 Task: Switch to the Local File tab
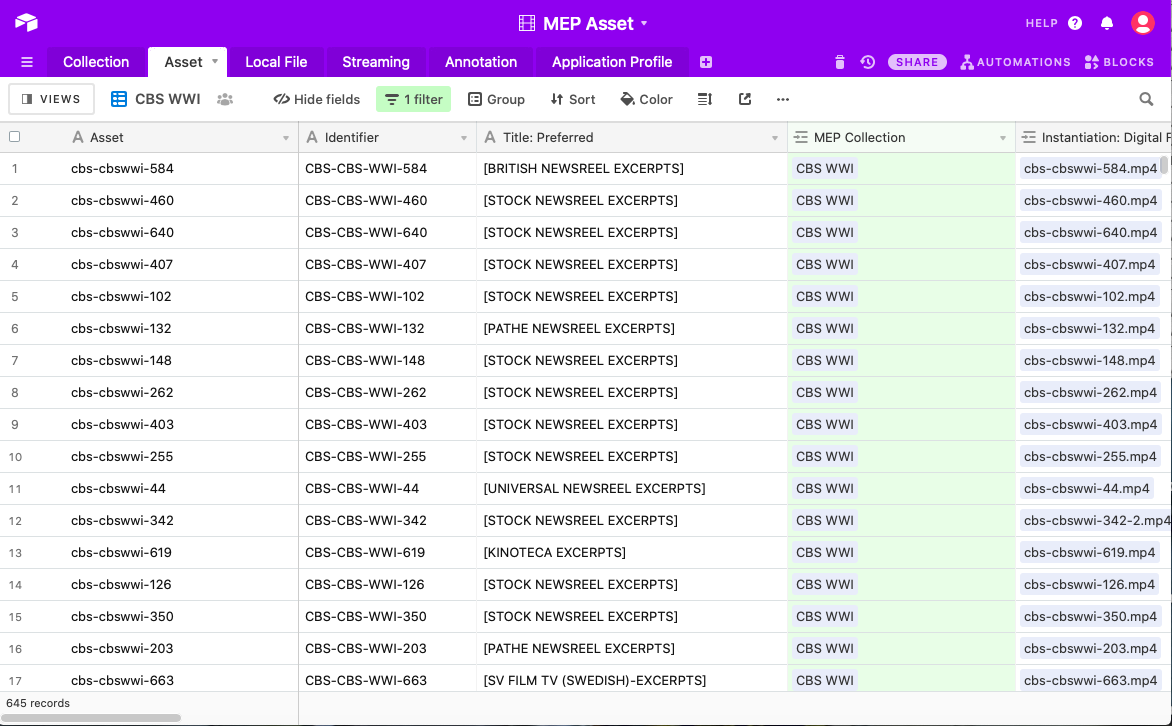[x=276, y=62]
